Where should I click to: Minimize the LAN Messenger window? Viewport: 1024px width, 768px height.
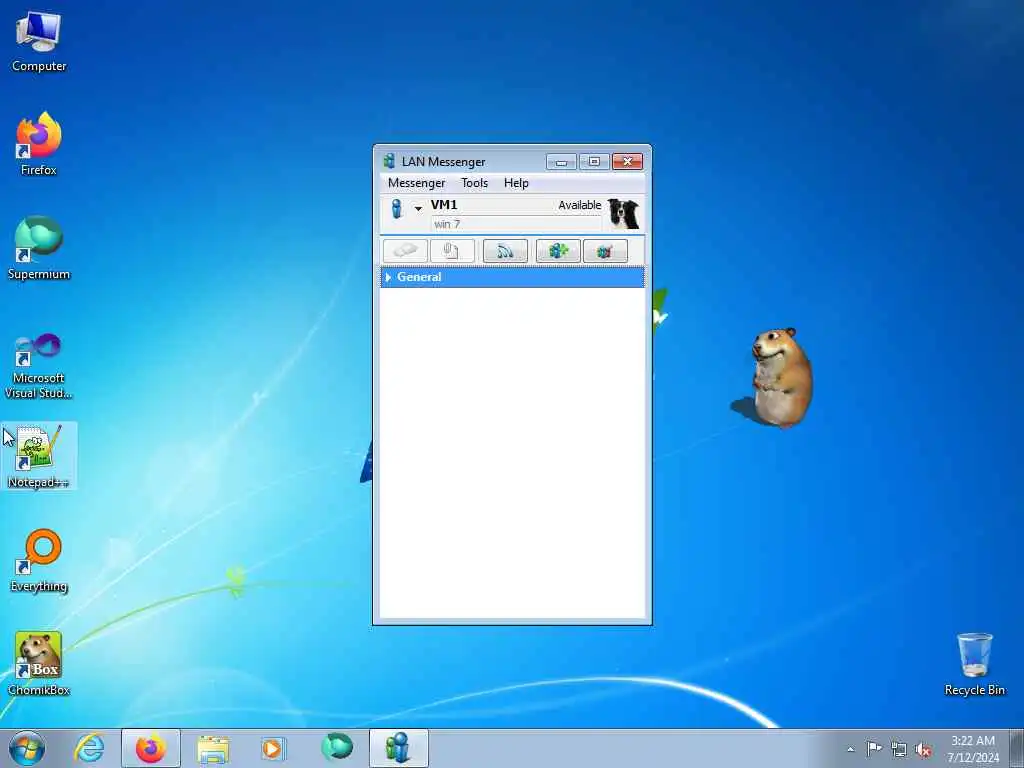pos(561,161)
